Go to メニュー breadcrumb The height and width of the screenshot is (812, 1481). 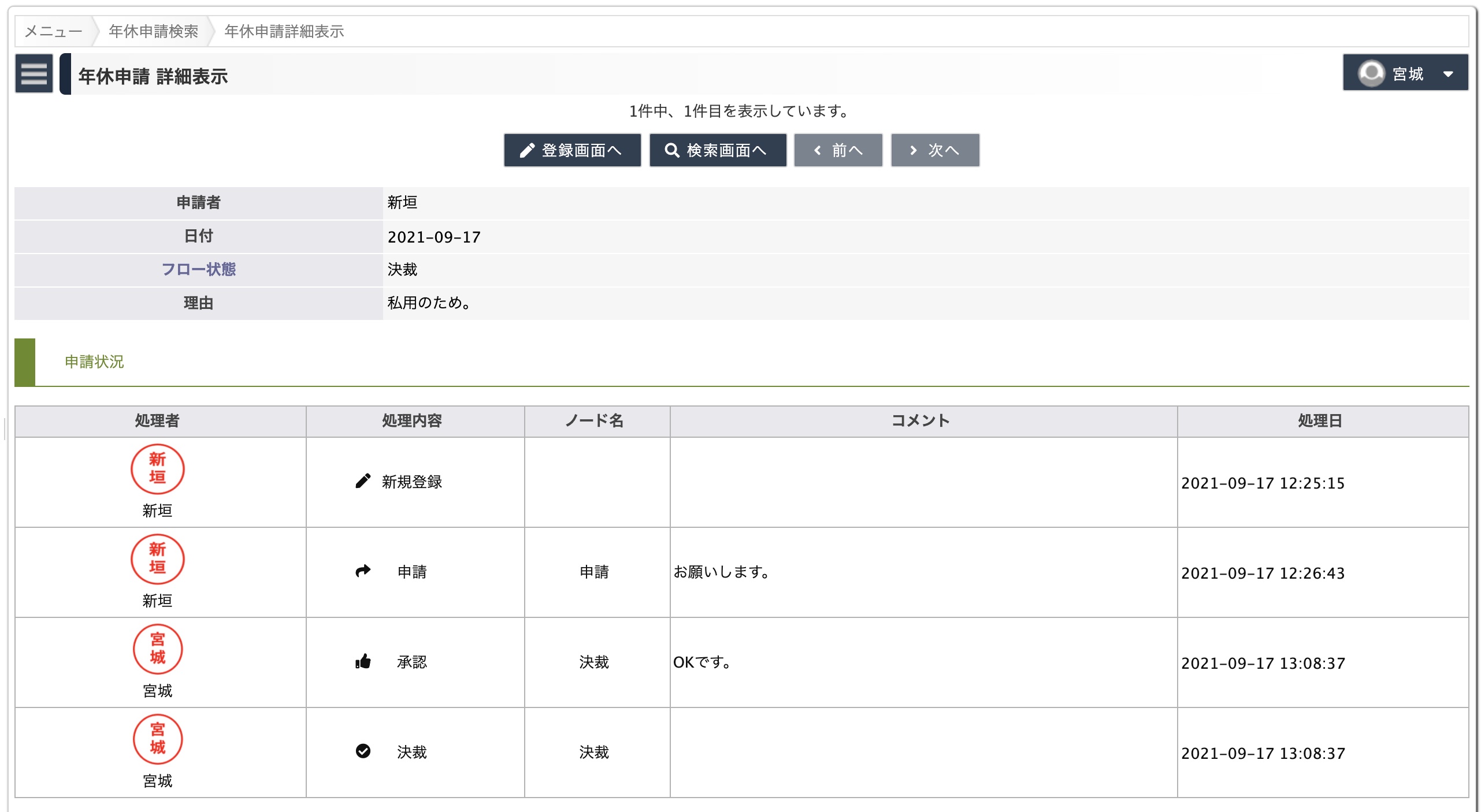(53, 31)
